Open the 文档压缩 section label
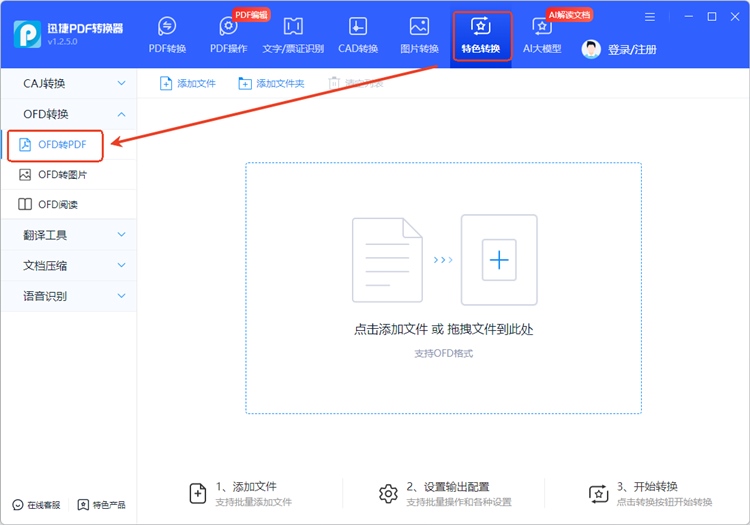Screen dimensions: 750x525 click(45, 265)
